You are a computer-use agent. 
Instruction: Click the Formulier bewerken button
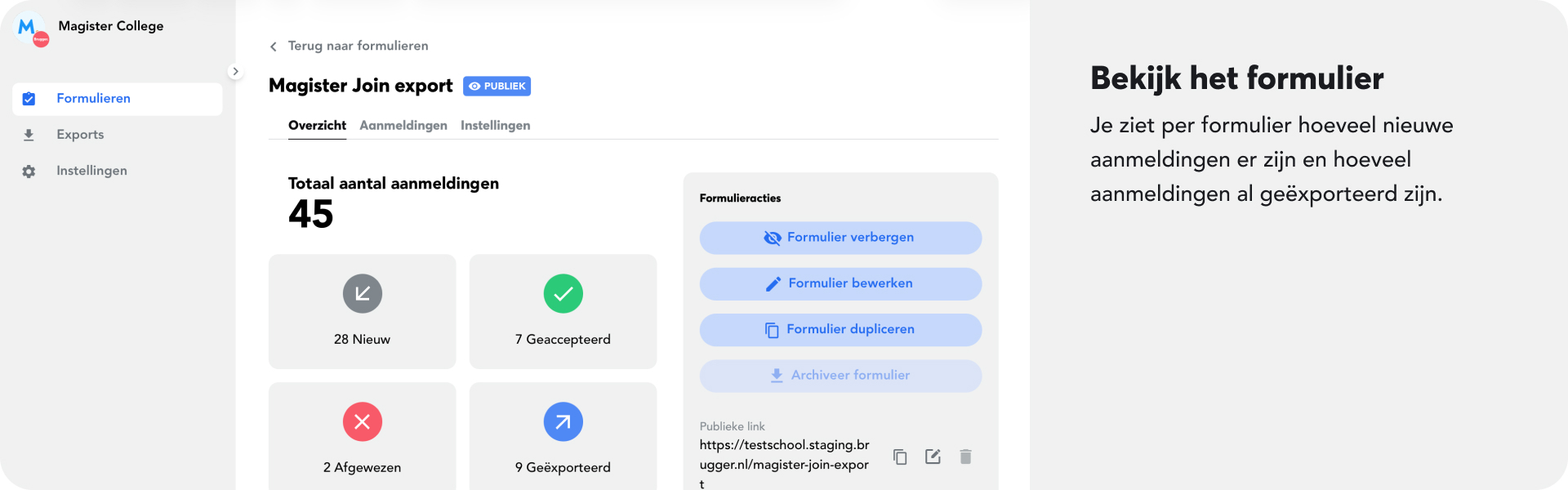pos(840,283)
